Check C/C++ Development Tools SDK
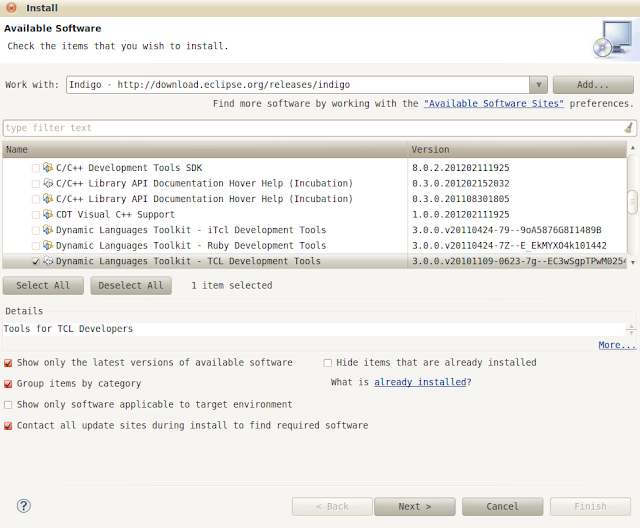 [36, 168]
